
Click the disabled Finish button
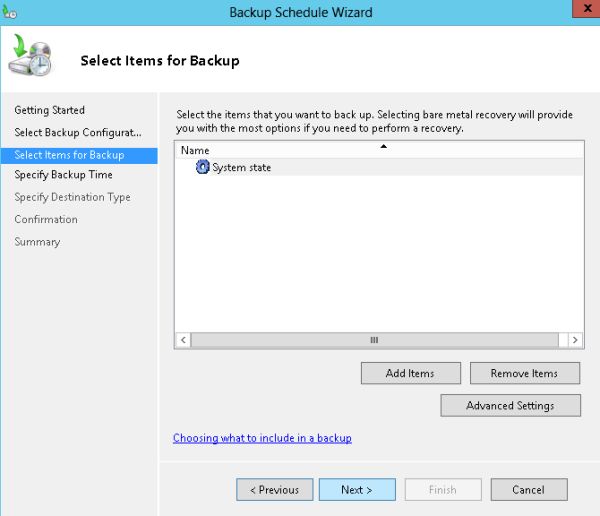pos(443,490)
